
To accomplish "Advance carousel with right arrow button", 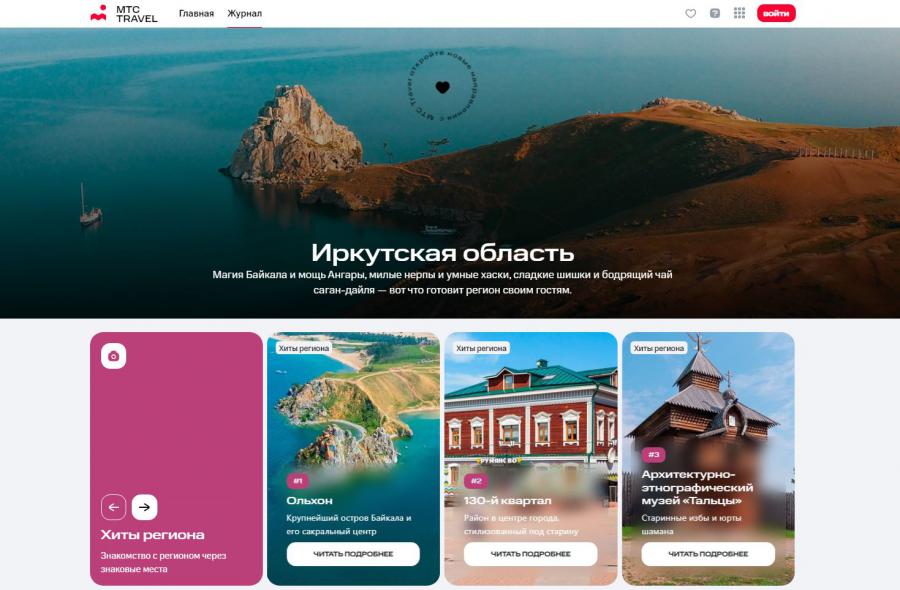I will point(145,507).
